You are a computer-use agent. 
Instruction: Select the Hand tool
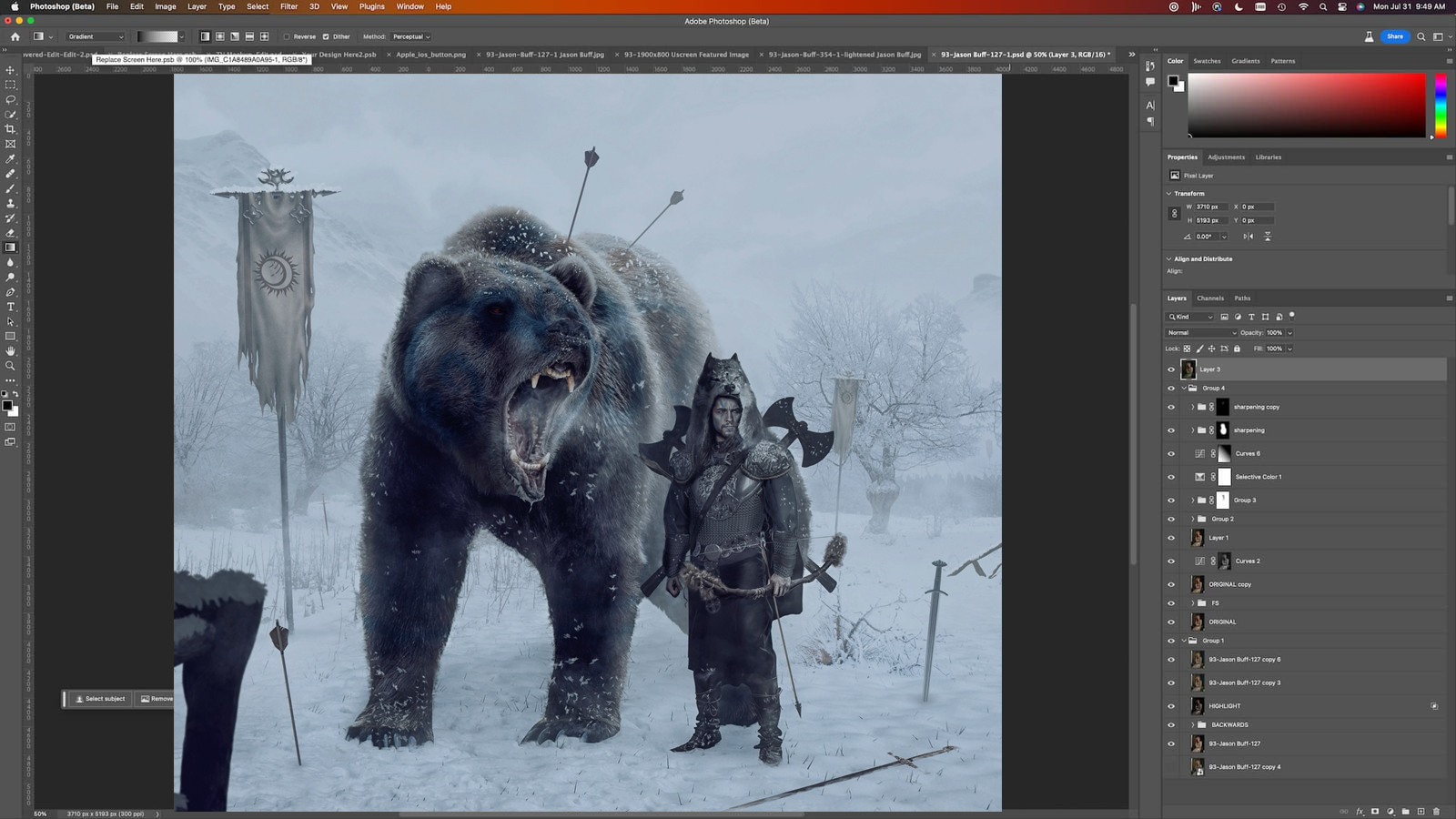[x=11, y=351]
